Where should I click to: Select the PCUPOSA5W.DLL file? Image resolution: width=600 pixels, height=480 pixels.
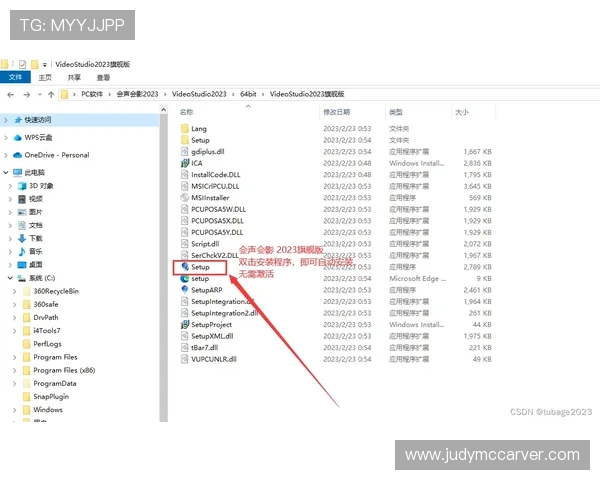click(218, 209)
